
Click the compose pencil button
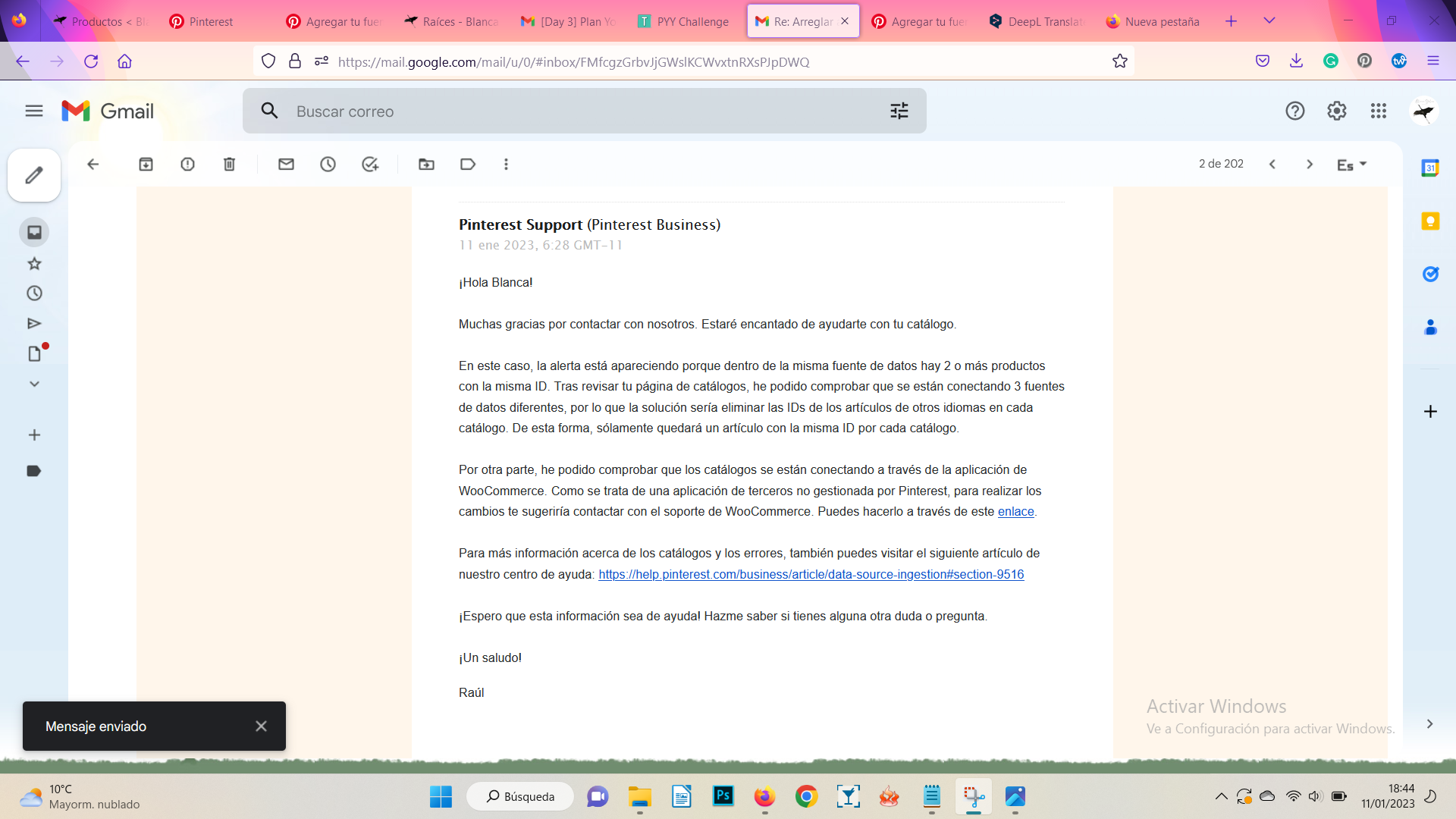click(x=34, y=175)
